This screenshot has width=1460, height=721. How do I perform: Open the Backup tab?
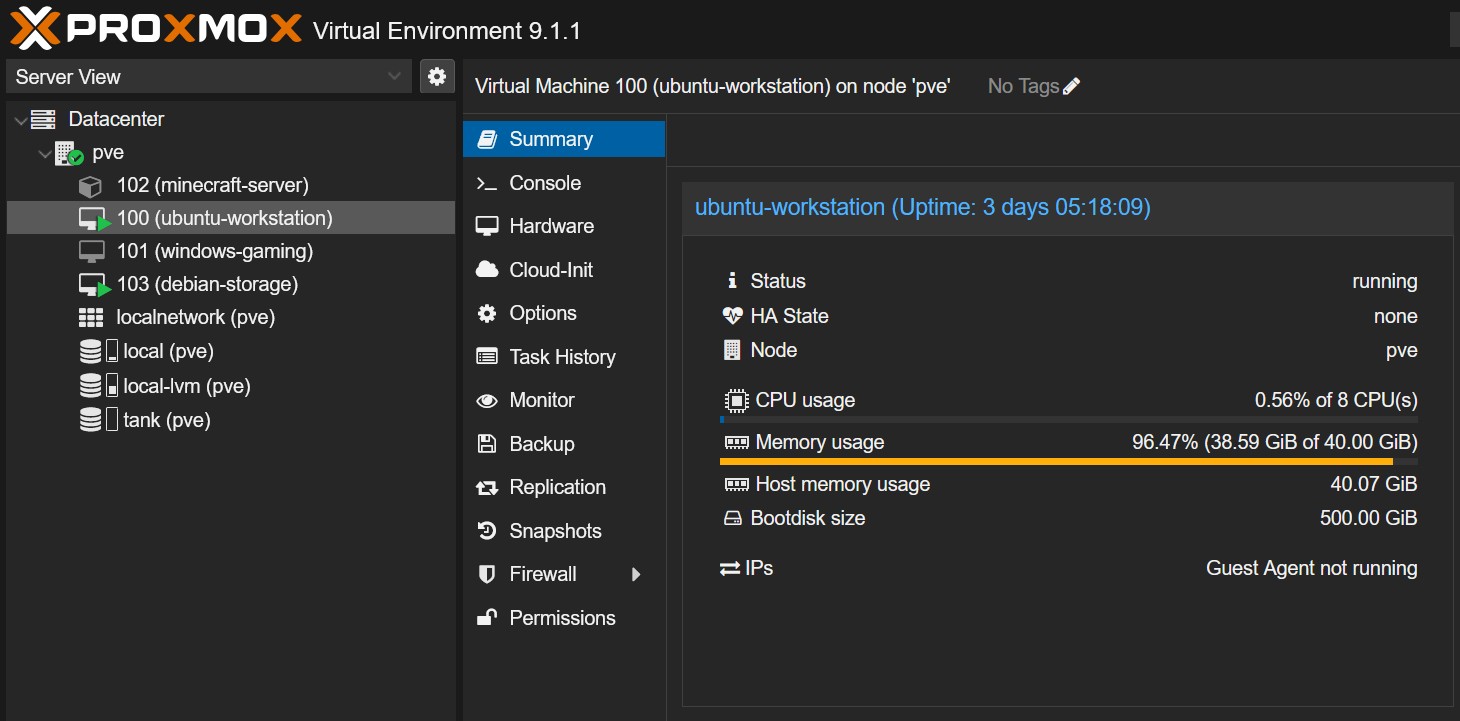(x=564, y=444)
